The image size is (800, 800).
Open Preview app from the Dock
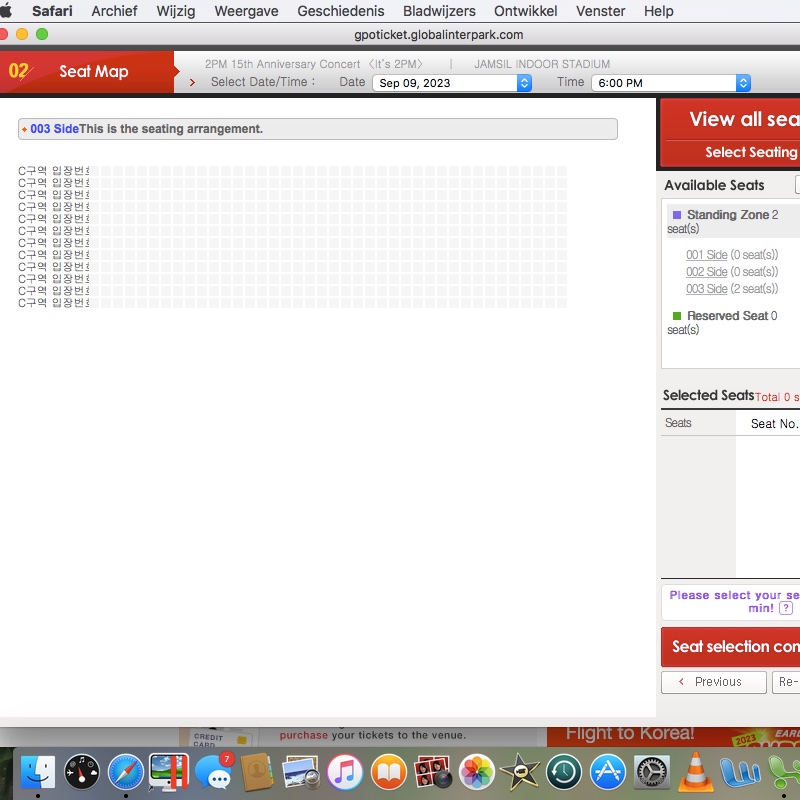(301, 771)
